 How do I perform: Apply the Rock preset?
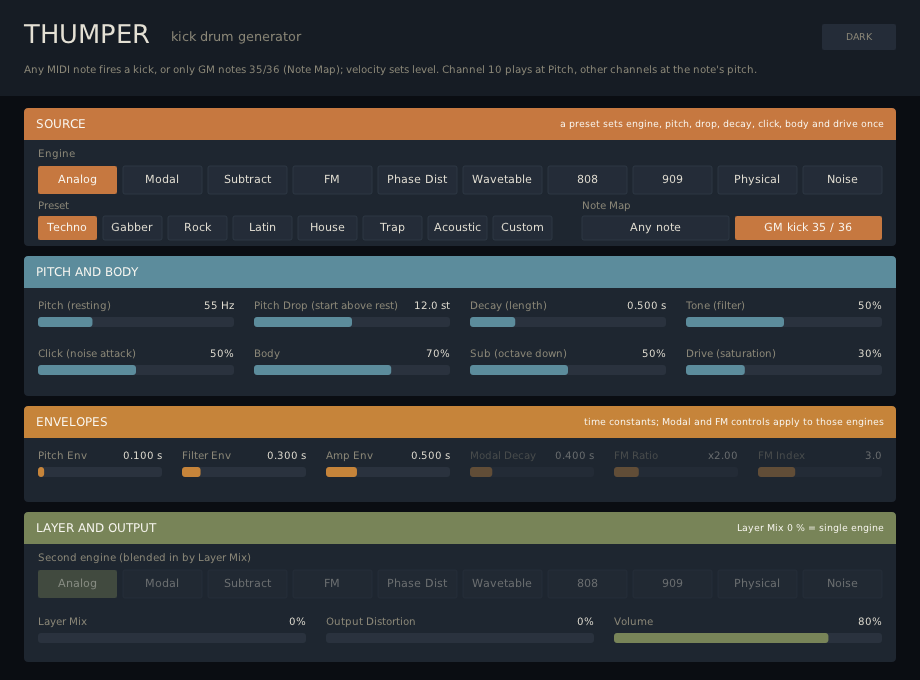pos(197,228)
